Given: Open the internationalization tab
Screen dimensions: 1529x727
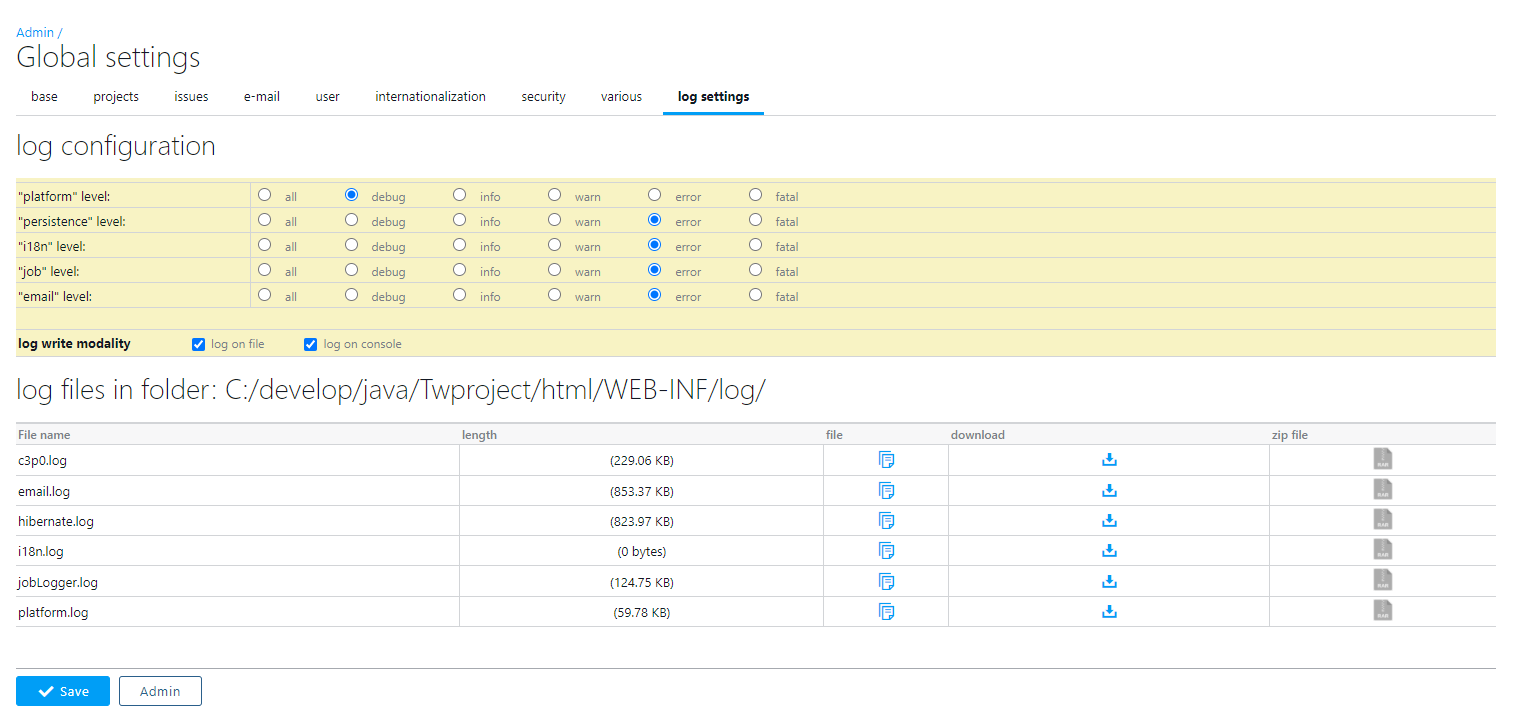Looking at the screenshot, I should click(x=430, y=97).
